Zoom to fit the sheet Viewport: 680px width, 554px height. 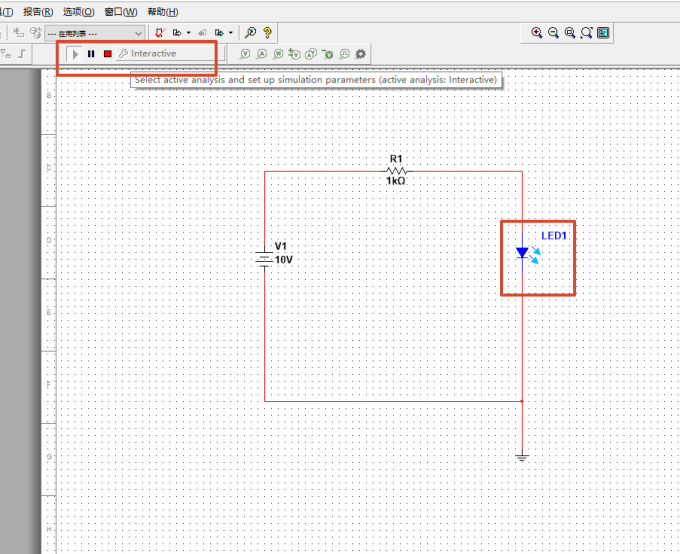tap(586, 33)
